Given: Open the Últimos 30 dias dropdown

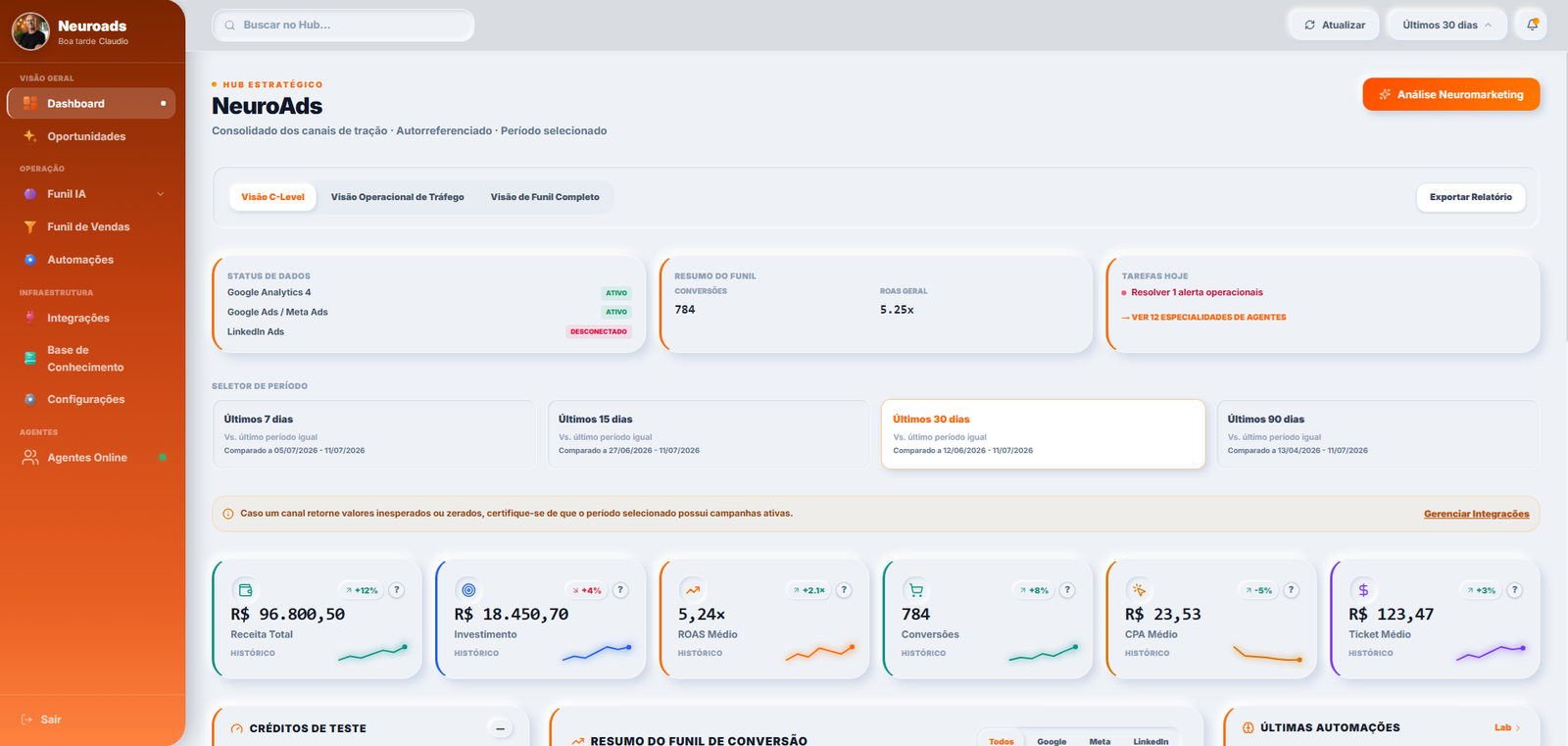Looking at the screenshot, I should click(1446, 25).
